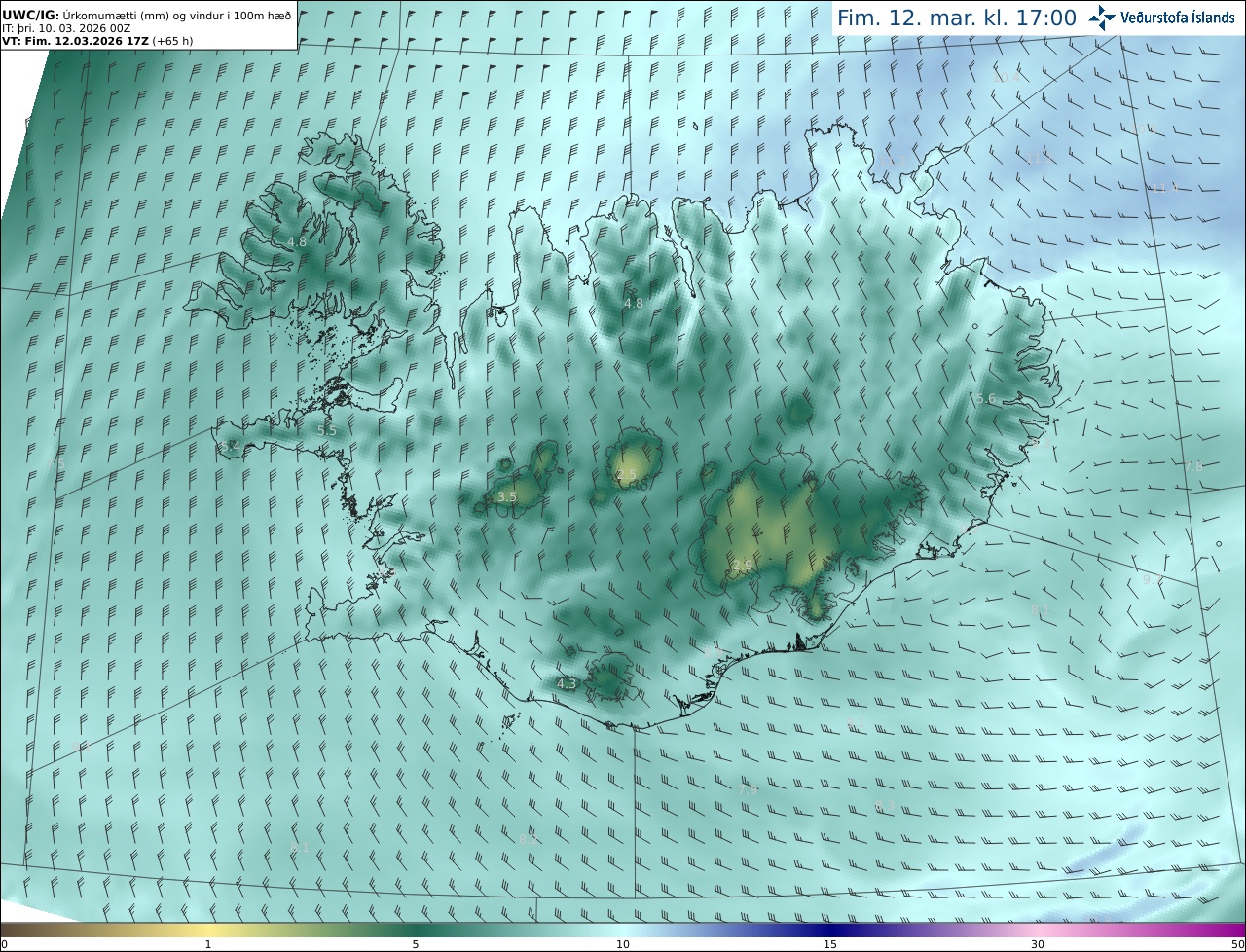The image size is (1246, 952).
Task: Click the 1 label on the color scale
Action: [208, 944]
